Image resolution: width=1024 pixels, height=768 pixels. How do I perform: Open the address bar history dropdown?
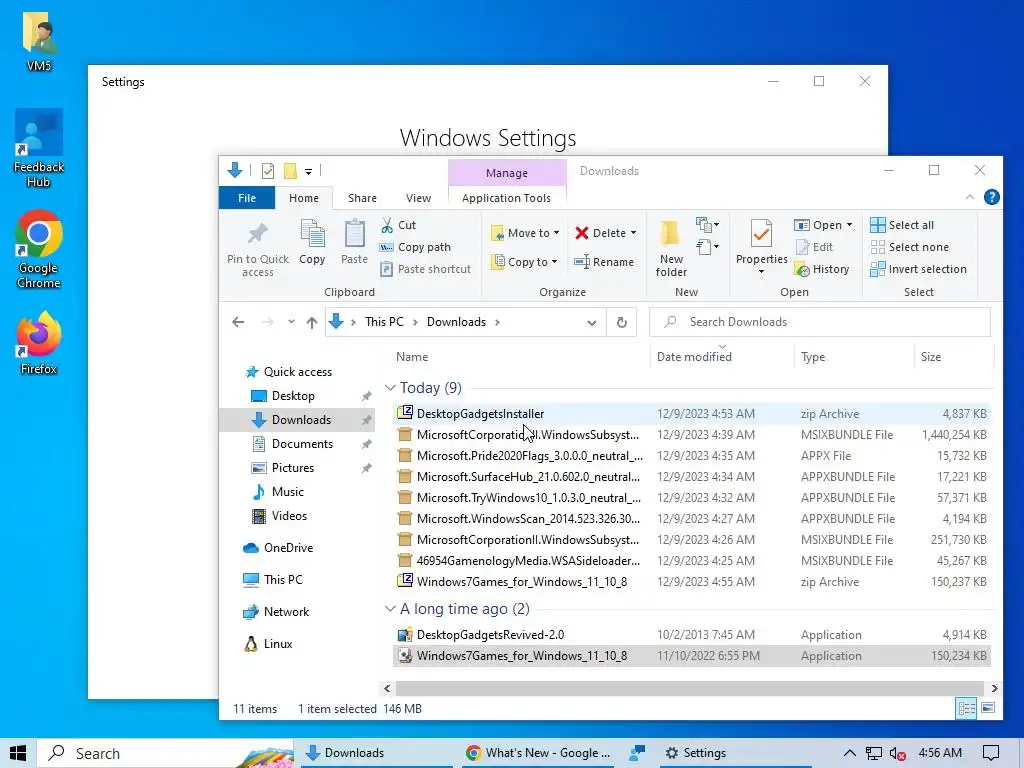pyautogui.click(x=592, y=323)
